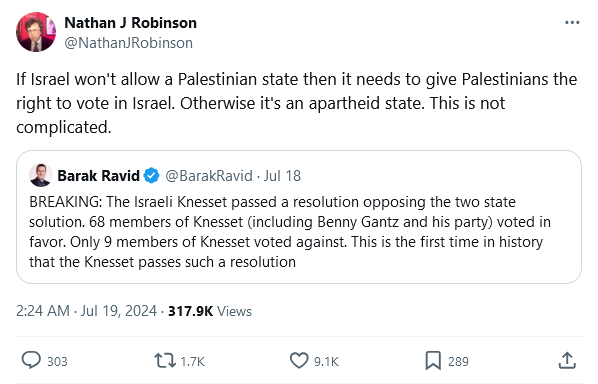Open the share upload icon
This screenshot has height=384, width=598.
[x=567, y=360]
